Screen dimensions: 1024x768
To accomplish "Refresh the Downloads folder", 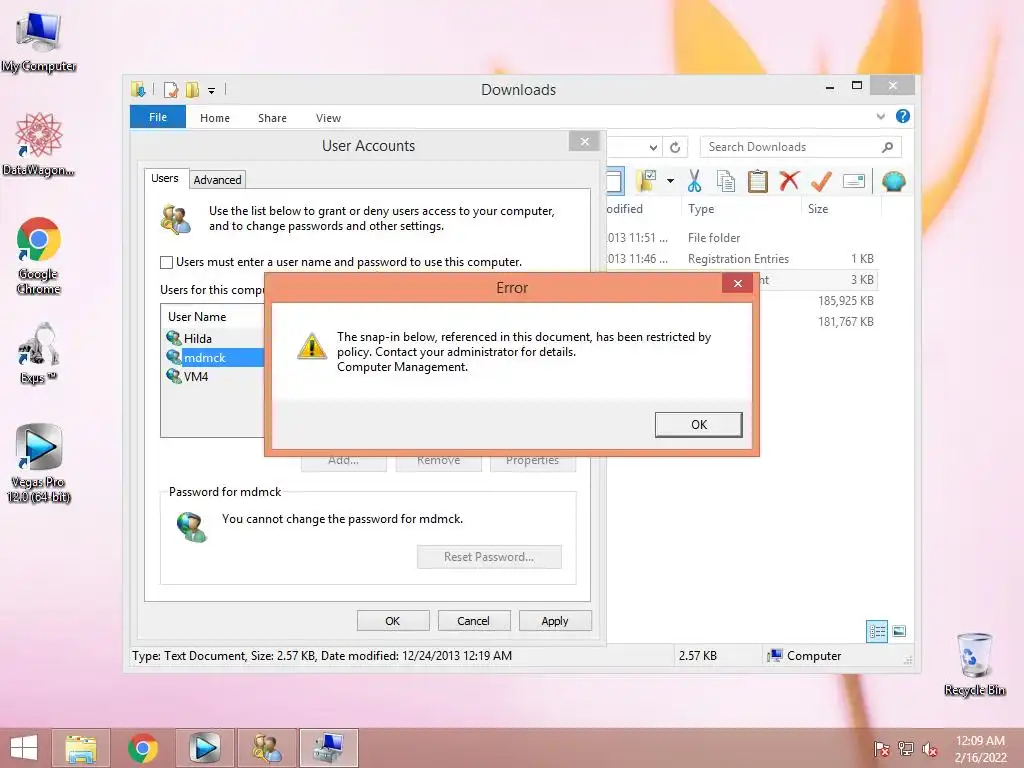I will pyautogui.click(x=675, y=148).
